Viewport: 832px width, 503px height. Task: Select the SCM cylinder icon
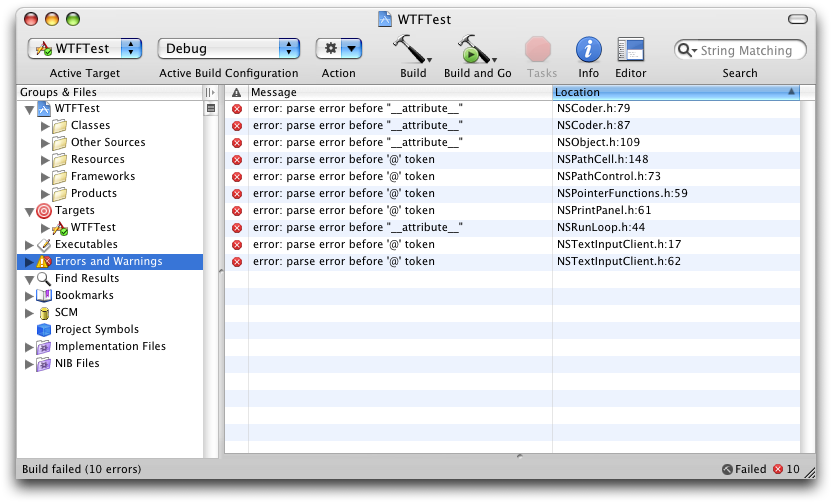click(x=45, y=313)
